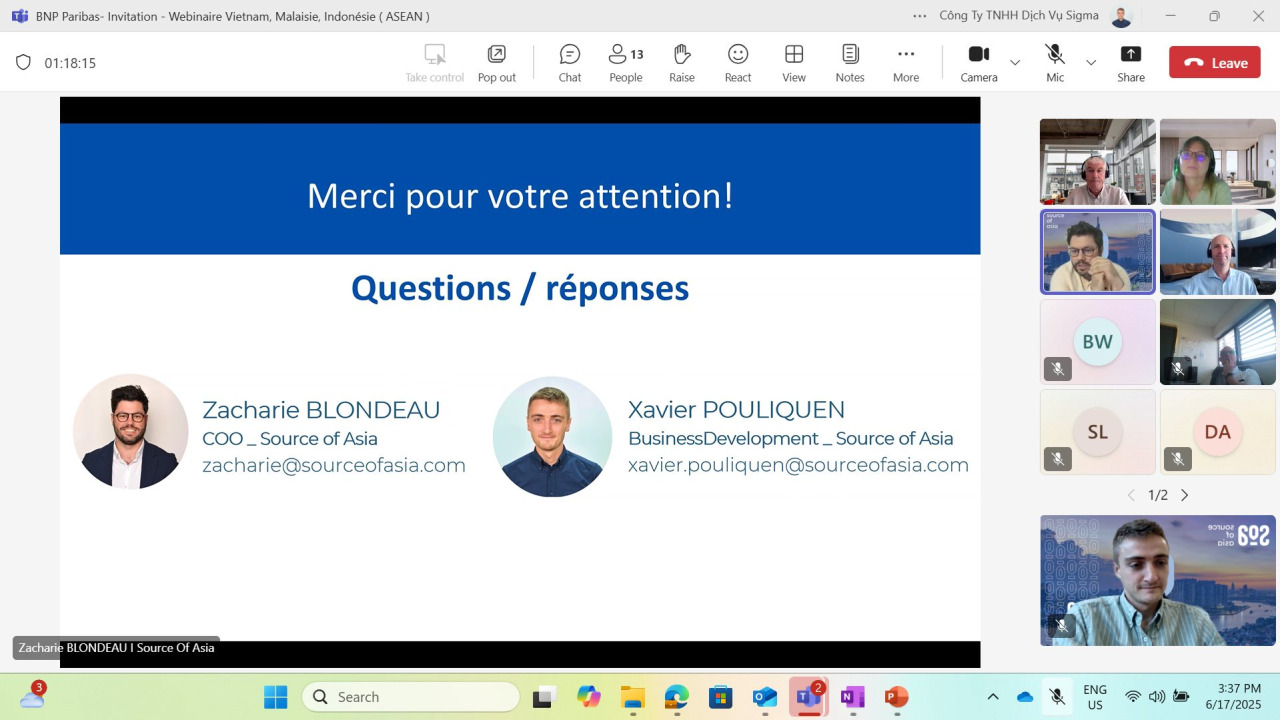Expand the Mic options dropdown arrow
The height and width of the screenshot is (720, 1280).
coord(1091,62)
